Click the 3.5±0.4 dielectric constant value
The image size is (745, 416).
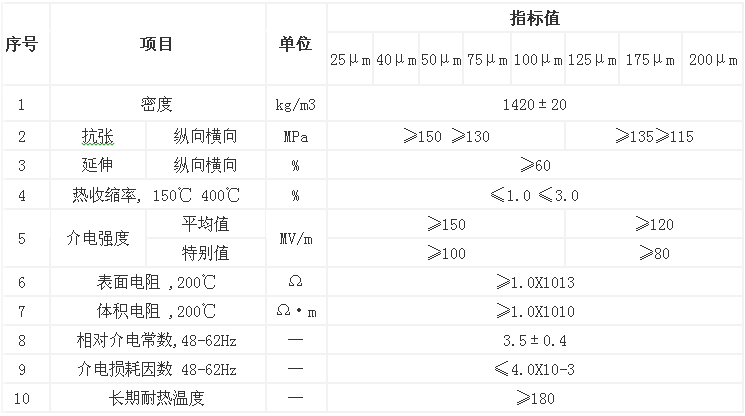535,341
